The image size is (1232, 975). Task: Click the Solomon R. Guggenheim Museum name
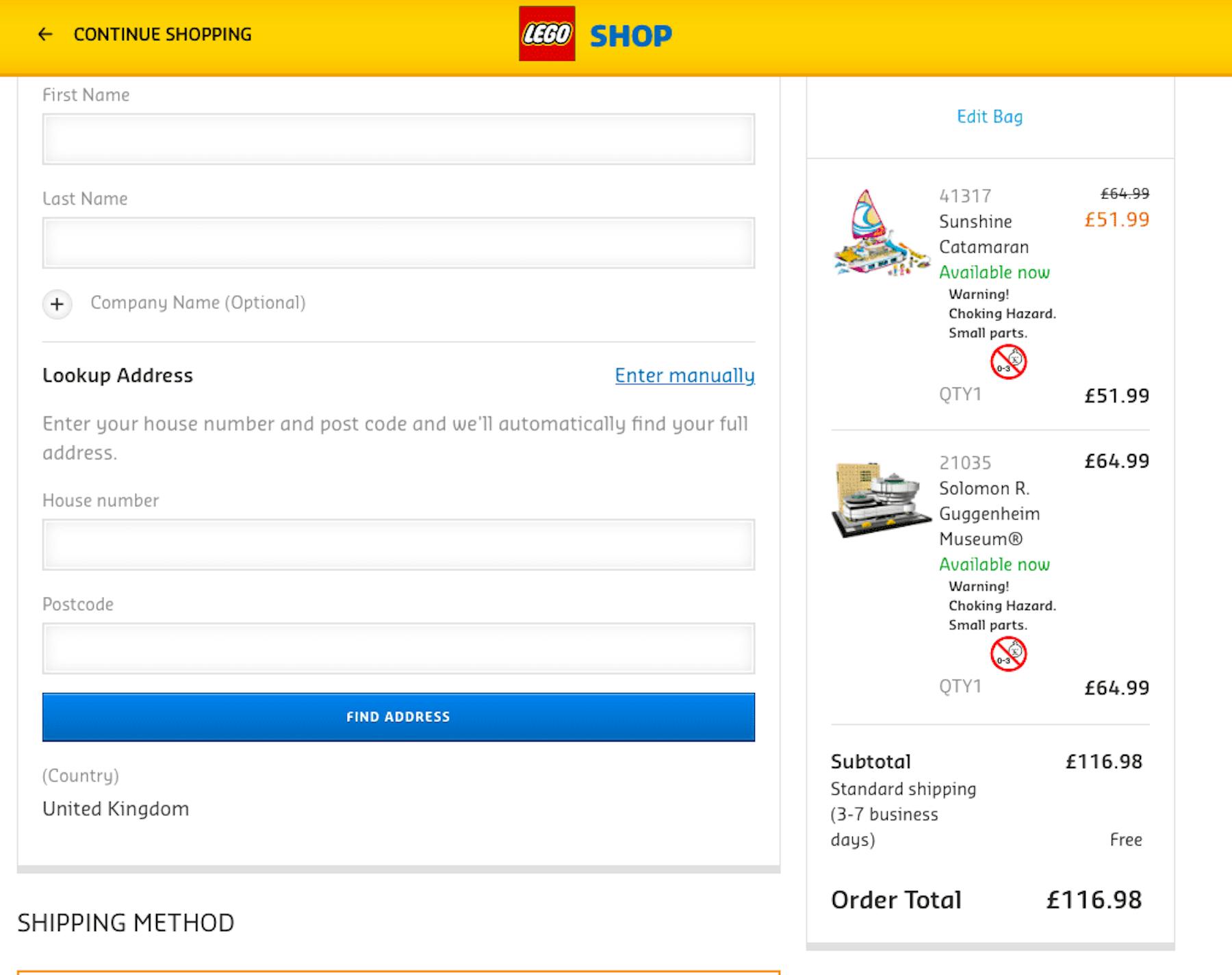click(989, 514)
